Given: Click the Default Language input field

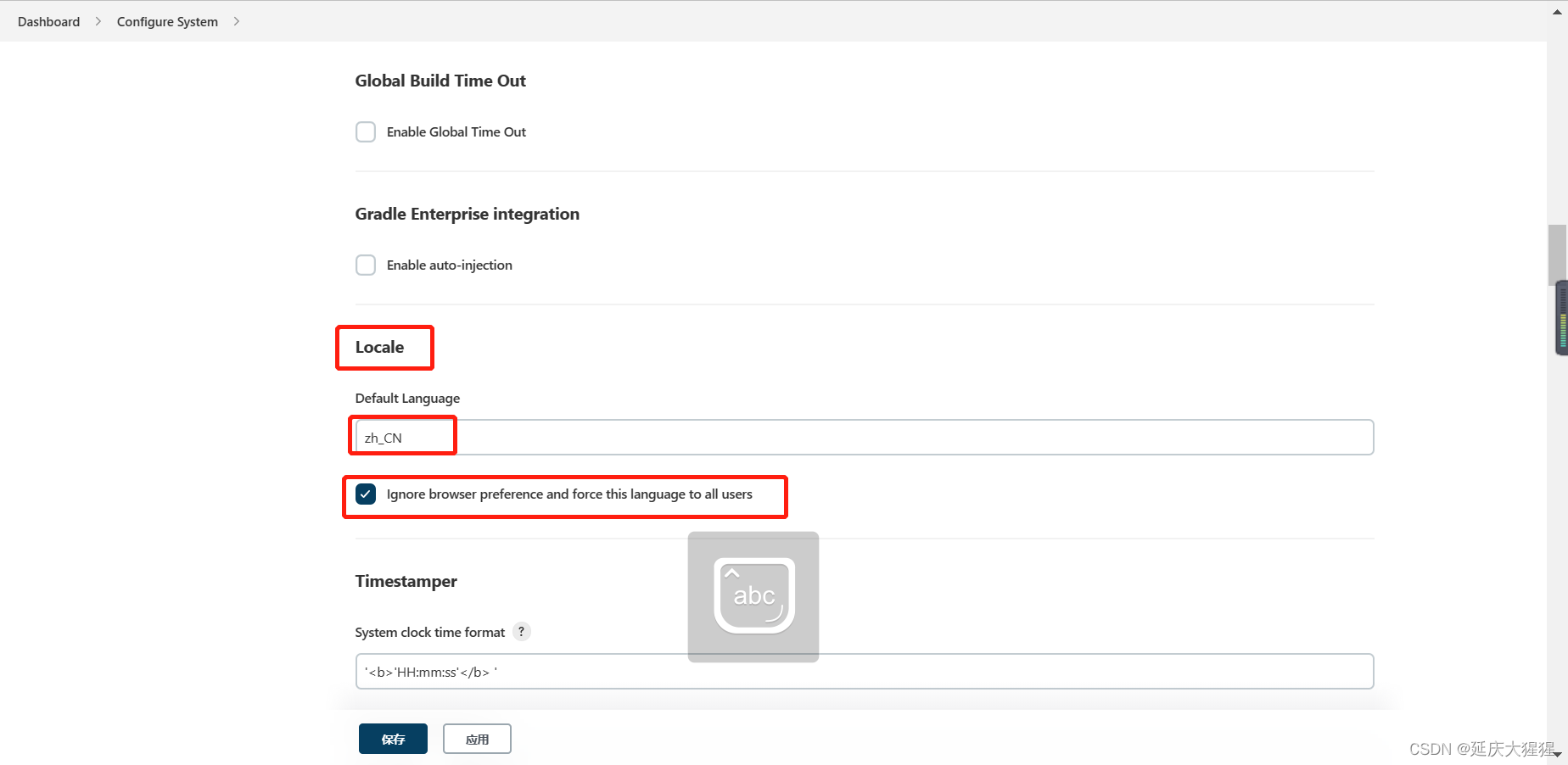Looking at the screenshot, I should click(x=865, y=438).
